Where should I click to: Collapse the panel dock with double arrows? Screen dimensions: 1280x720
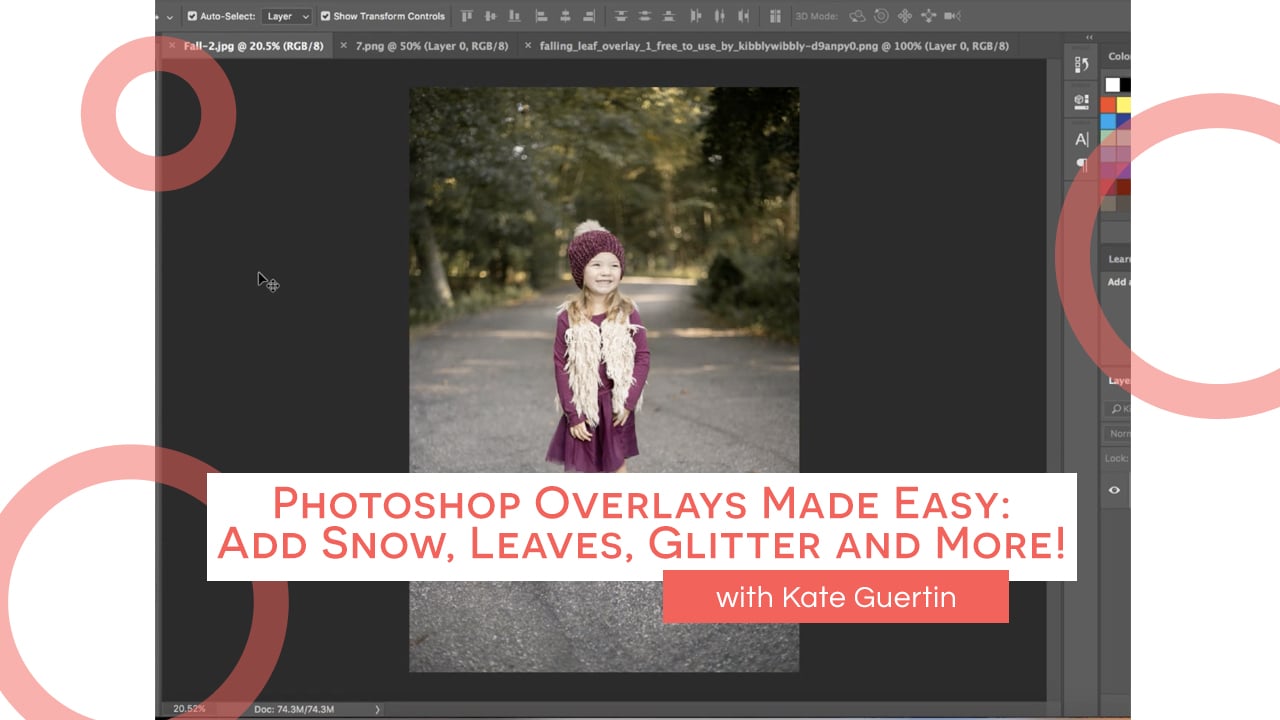1090,38
